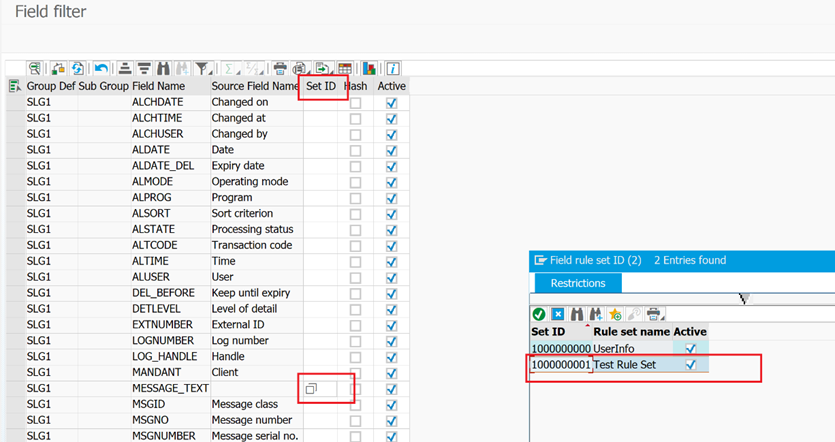Cancel the popup with blue X icon
Image resolution: width=835 pixels, height=442 pixels.
tap(558, 314)
